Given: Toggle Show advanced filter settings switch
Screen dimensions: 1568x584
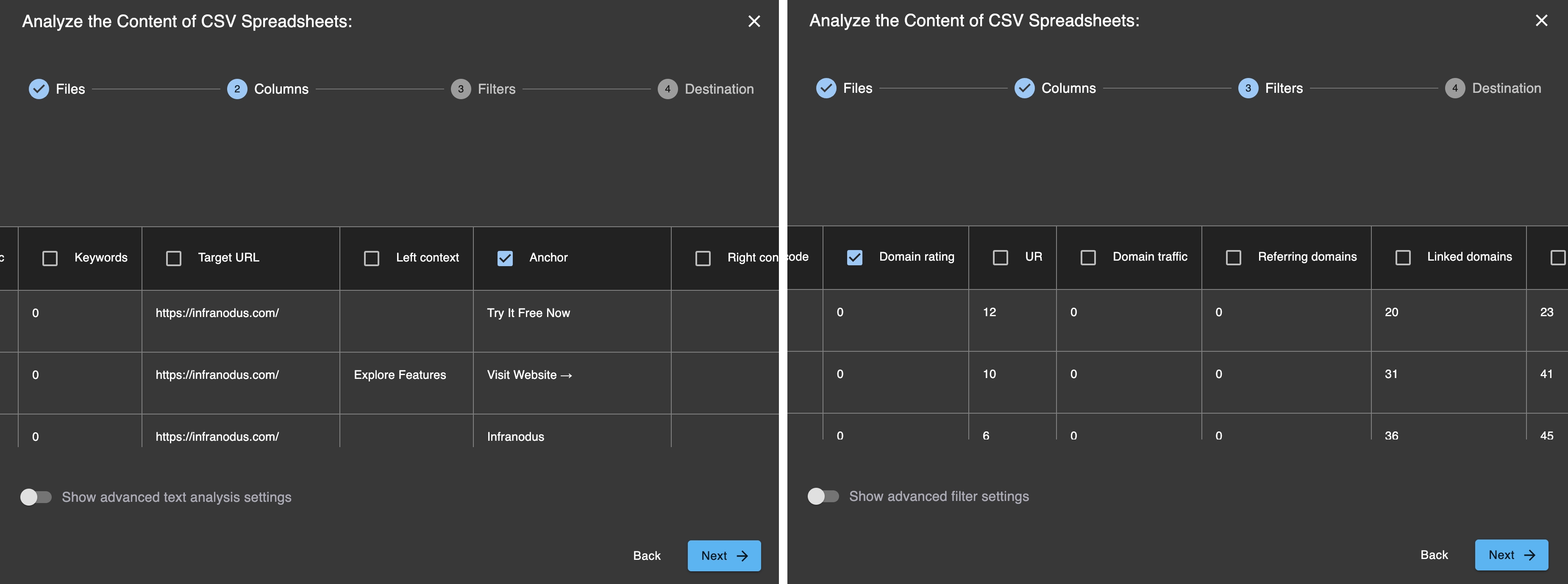Looking at the screenshot, I should click(x=823, y=496).
